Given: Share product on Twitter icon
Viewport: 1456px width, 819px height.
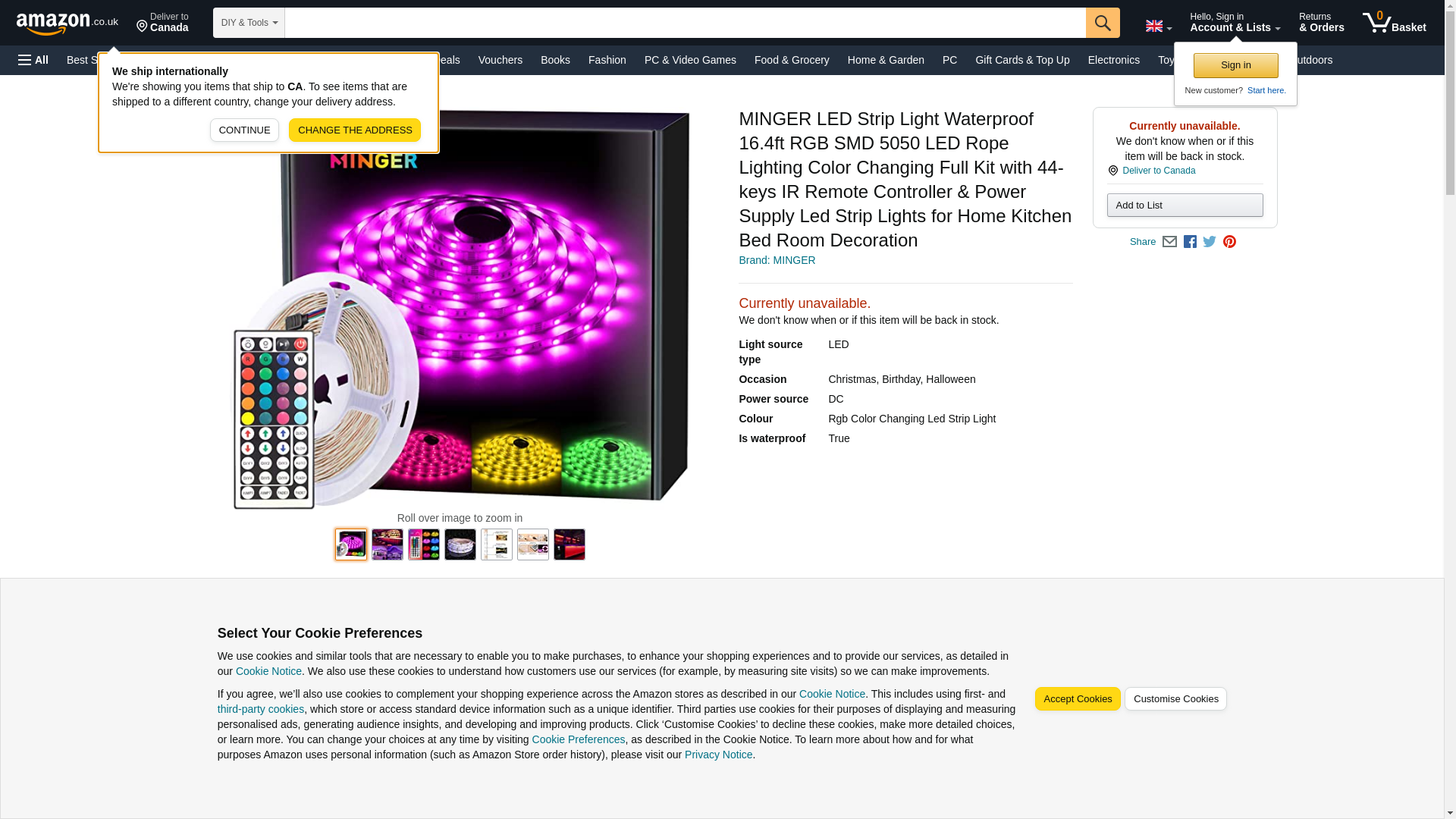Looking at the screenshot, I should (1210, 242).
